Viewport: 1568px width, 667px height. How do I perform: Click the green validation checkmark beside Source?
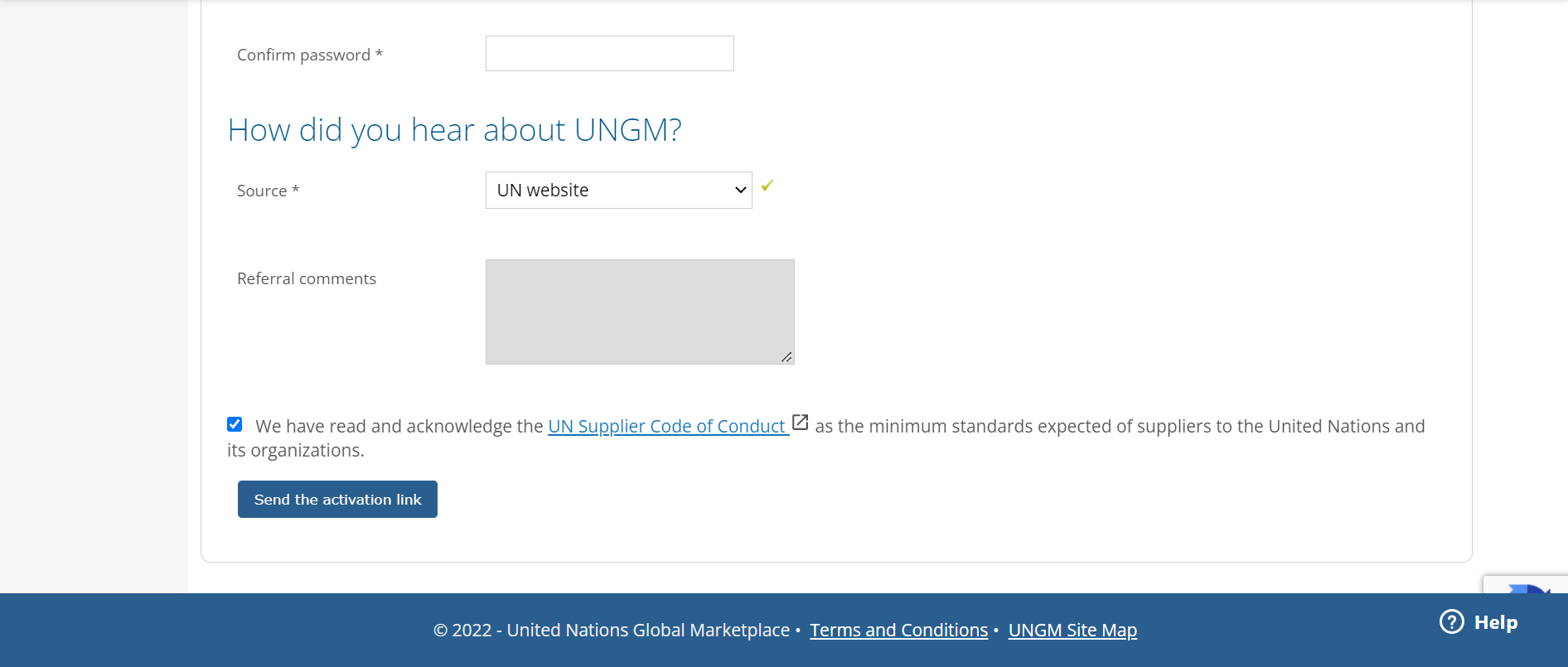coord(767,186)
